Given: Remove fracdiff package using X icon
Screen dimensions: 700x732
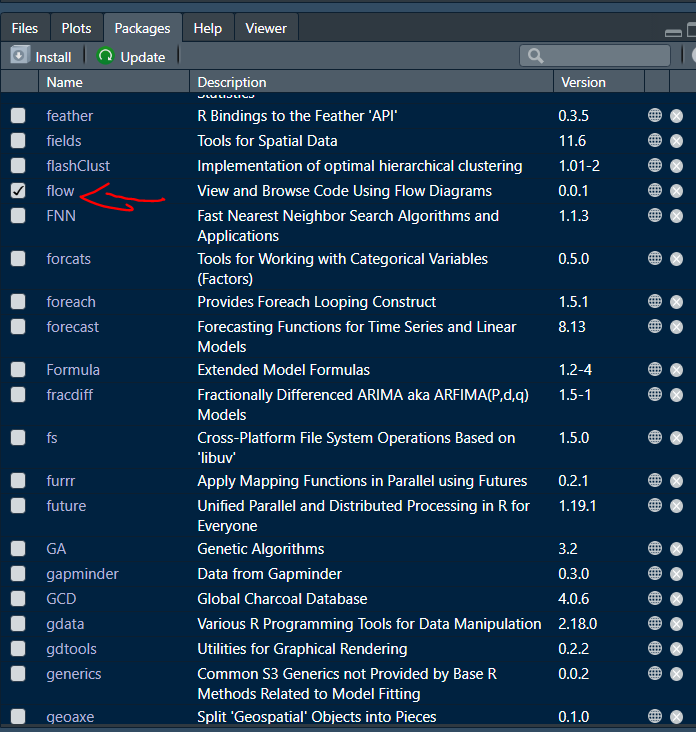Looking at the screenshot, I should click(676, 395).
